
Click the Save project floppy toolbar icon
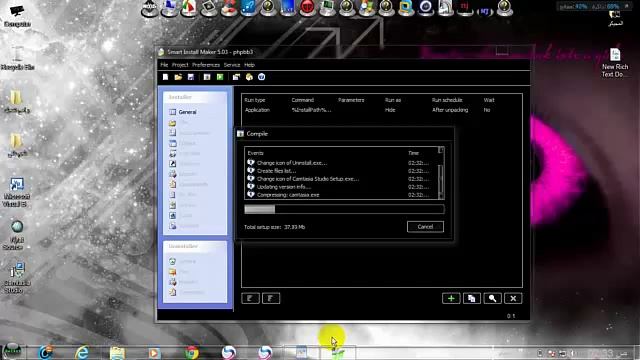coord(191,77)
